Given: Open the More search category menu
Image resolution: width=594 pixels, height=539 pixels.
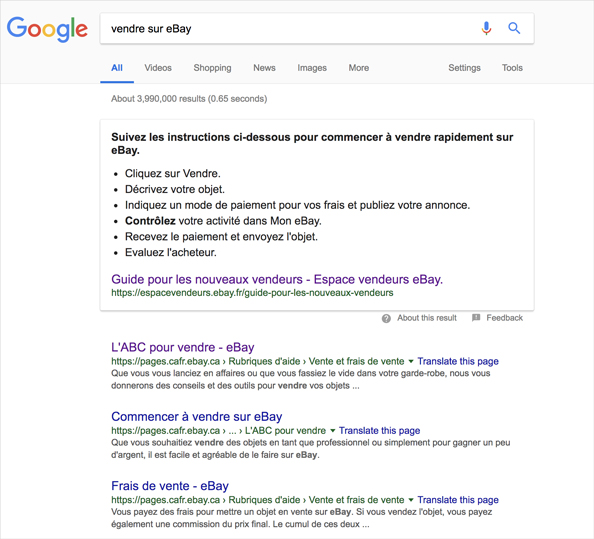Looking at the screenshot, I should click(359, 68).
